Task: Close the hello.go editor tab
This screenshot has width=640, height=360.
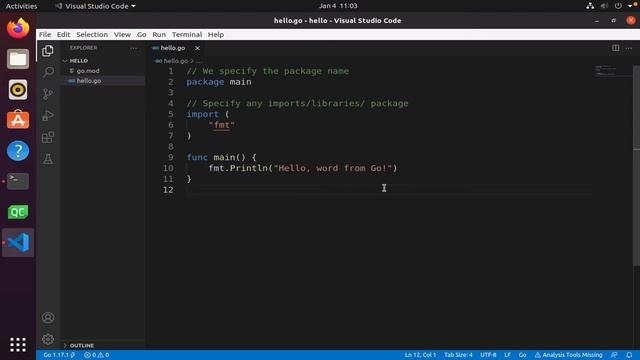Action: pyautogui.click(x=197, y=48)
